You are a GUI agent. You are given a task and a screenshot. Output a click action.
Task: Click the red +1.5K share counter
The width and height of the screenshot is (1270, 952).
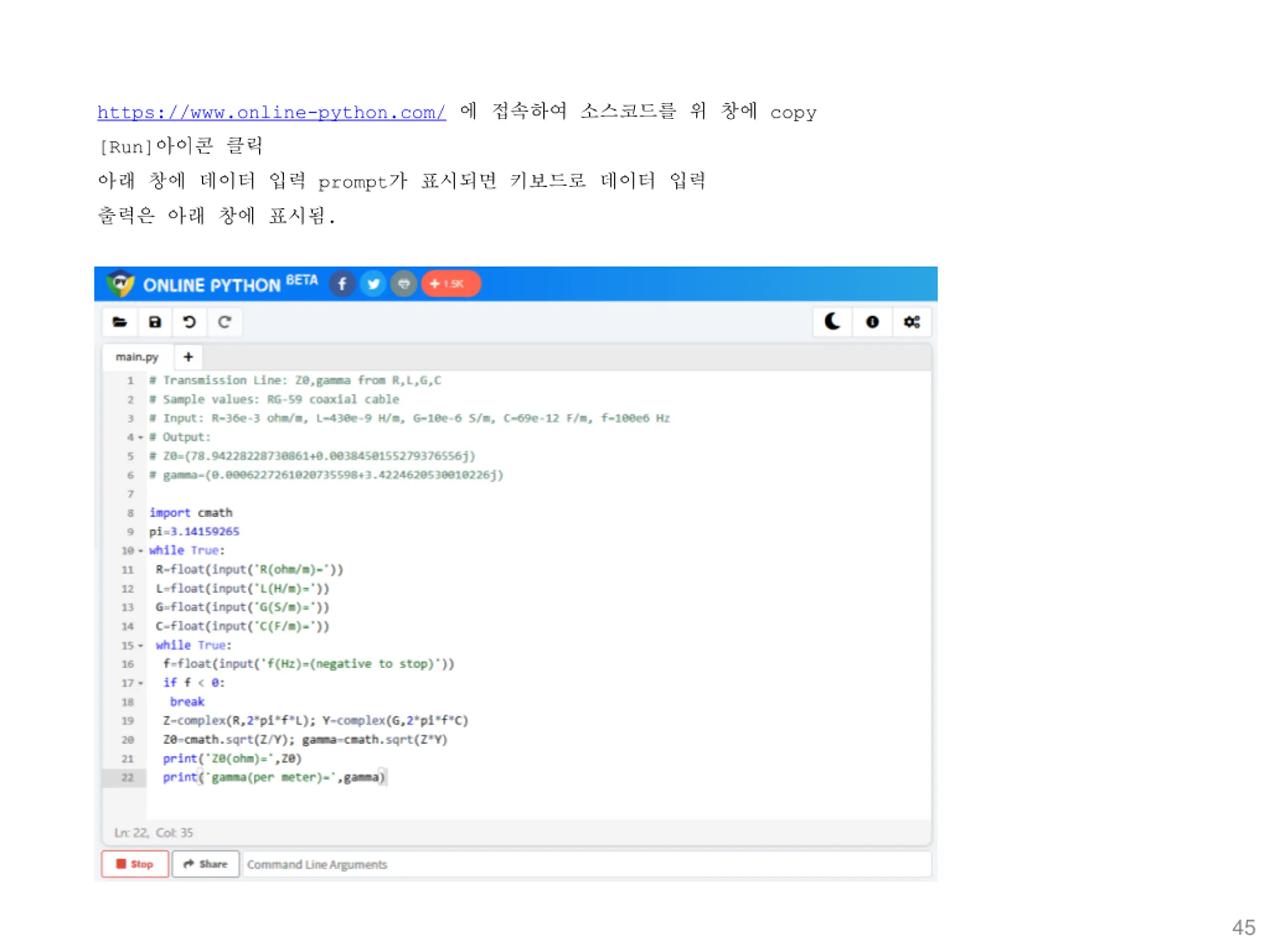[451, 284]
